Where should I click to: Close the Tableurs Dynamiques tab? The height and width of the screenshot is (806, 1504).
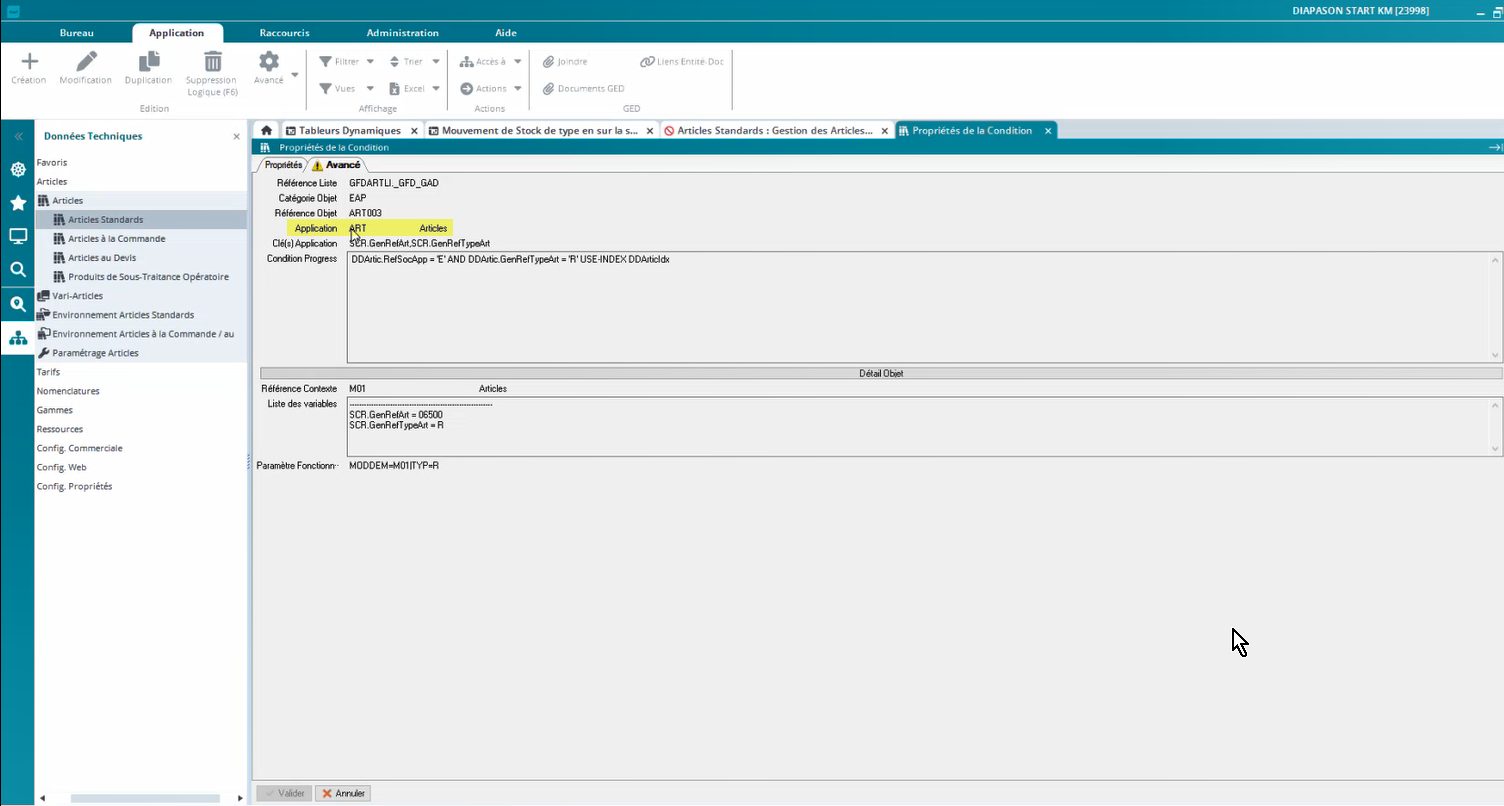click(x=414, y=131)
